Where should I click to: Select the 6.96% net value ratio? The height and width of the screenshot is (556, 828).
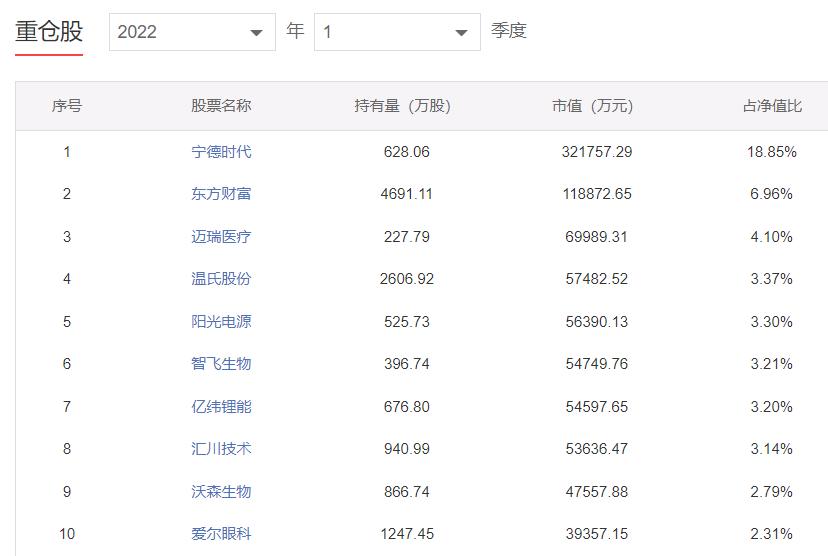[771, 194]
